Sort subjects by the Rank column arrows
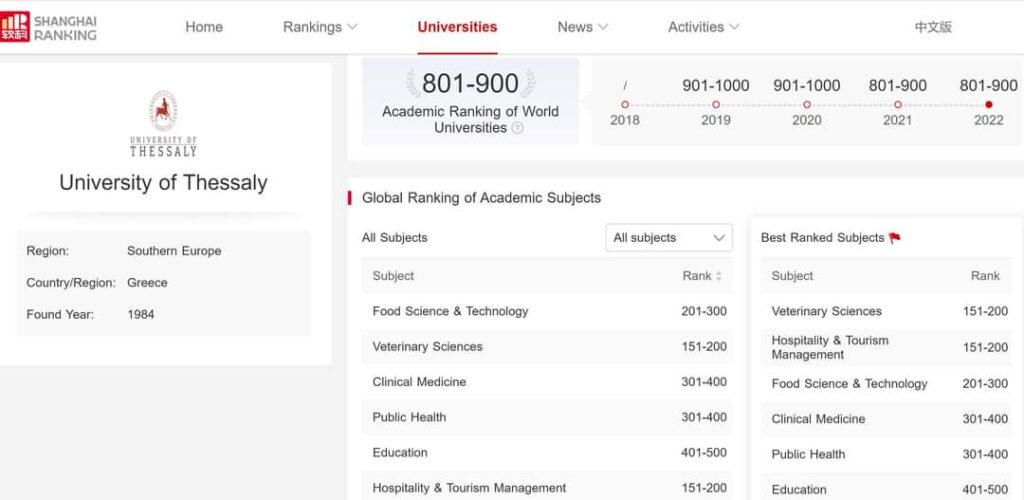The image size is (1024, 500). 719,276
